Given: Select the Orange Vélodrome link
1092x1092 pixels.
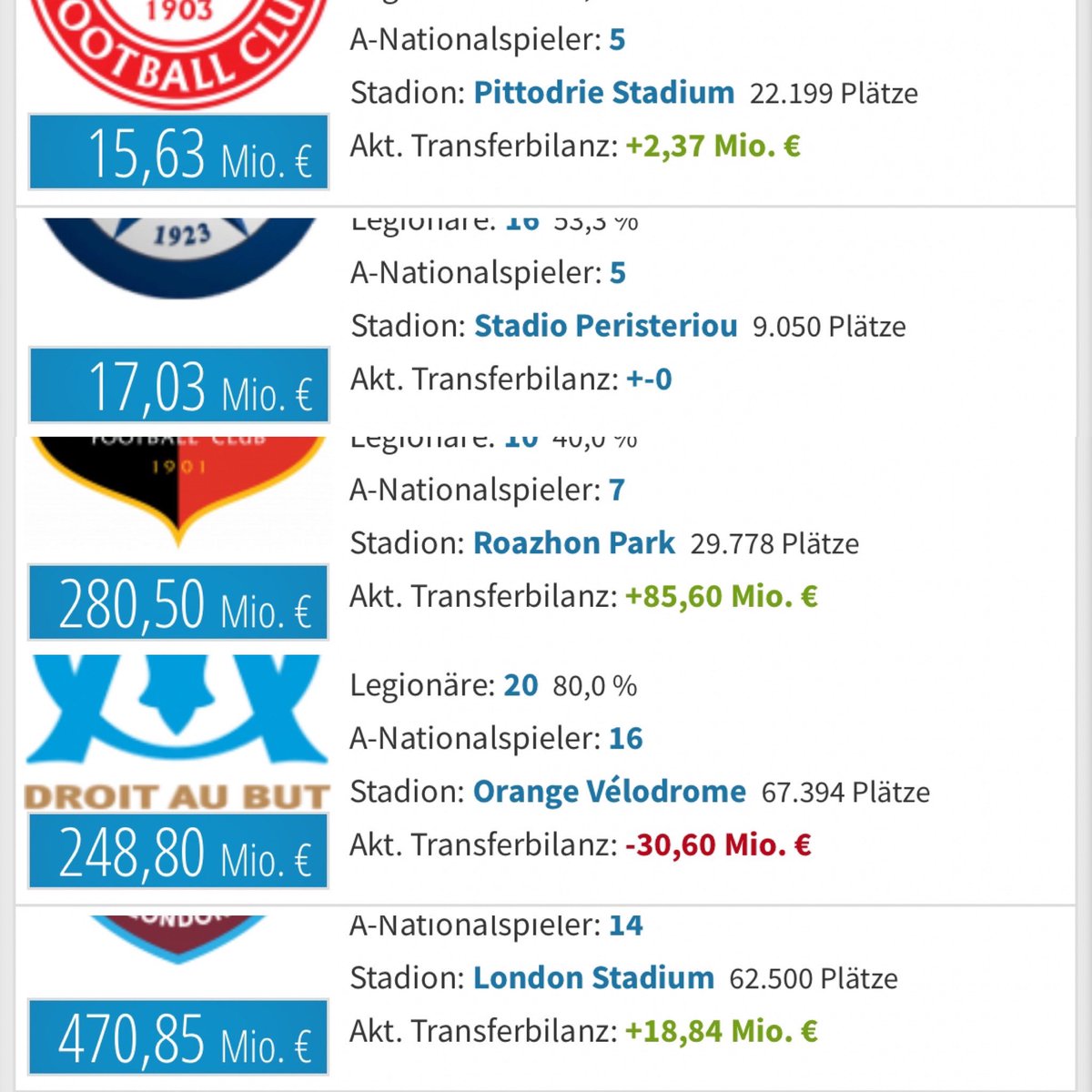Looking at the screenshot, I should (x=610, y=792).
